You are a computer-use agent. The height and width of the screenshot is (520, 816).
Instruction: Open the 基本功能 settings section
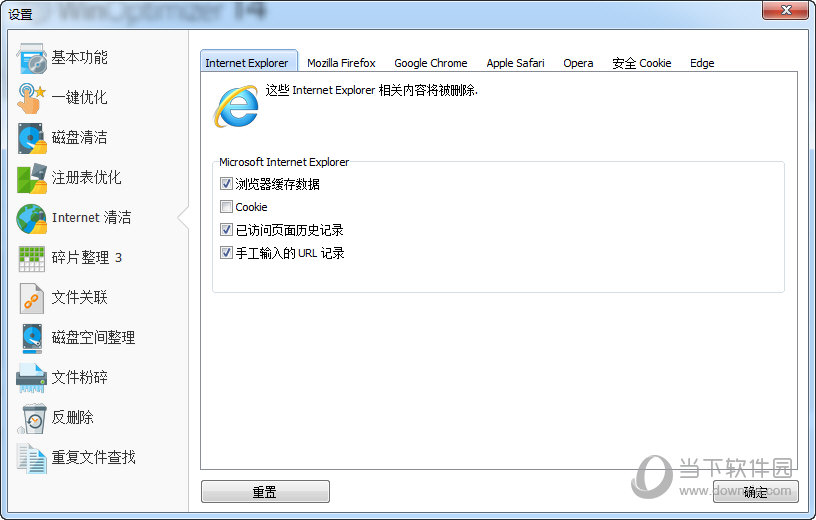click(x=79, y=57)
